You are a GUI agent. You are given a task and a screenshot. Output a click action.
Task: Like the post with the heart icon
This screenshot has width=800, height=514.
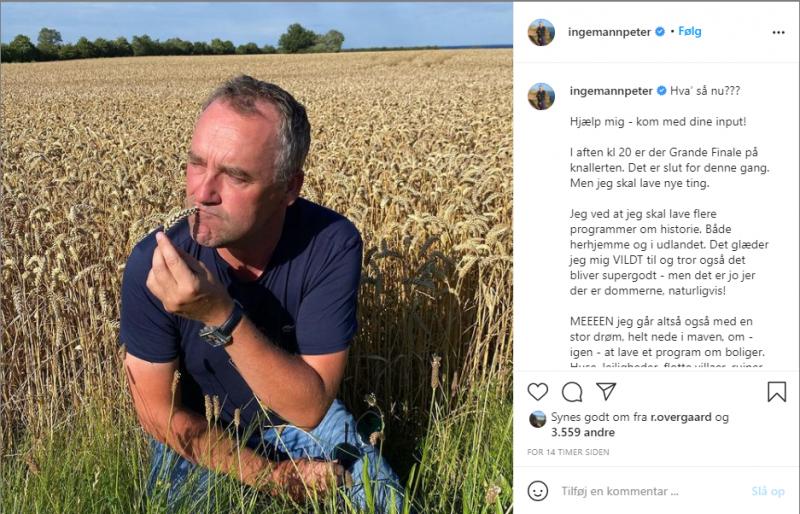537,392
